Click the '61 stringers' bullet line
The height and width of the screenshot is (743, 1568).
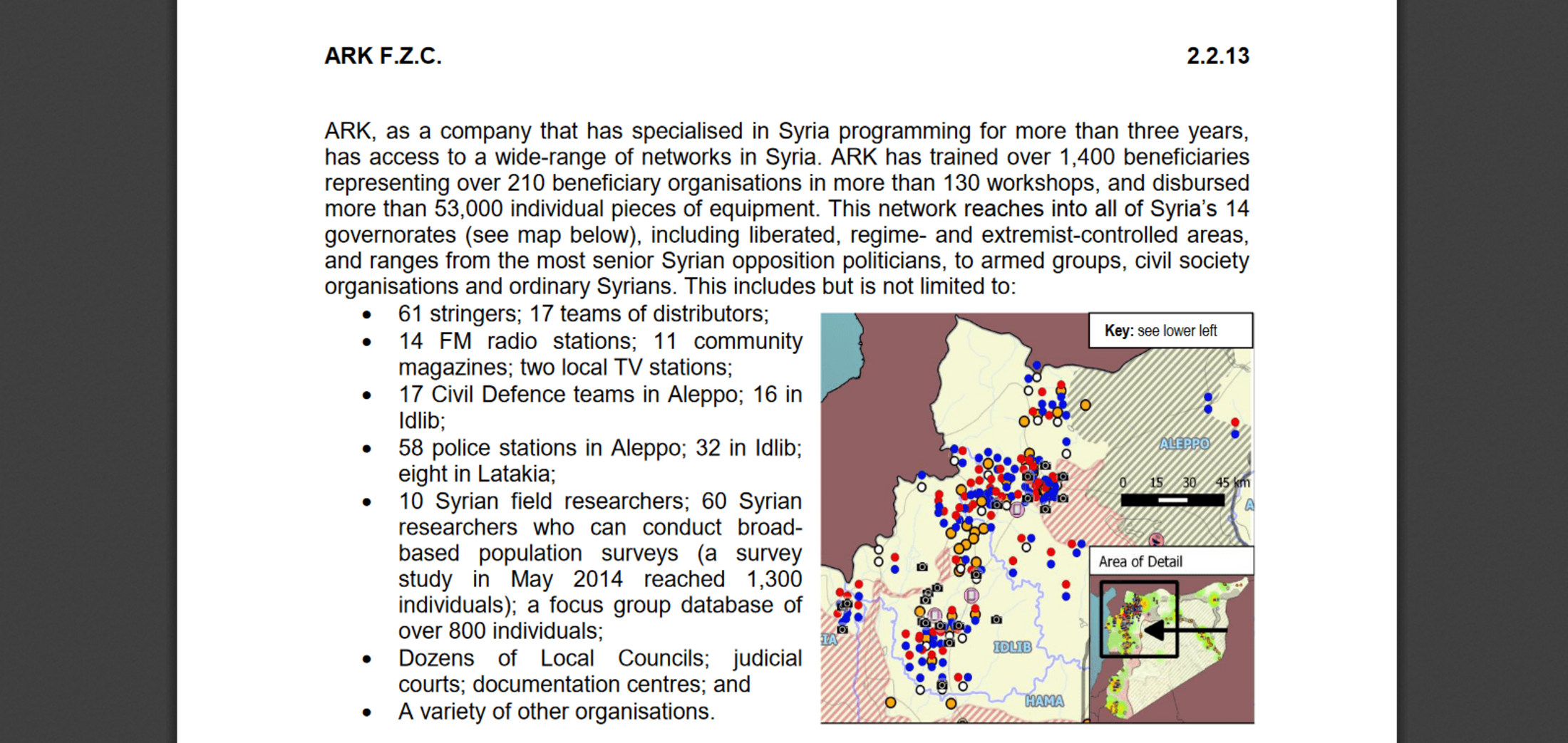(583, 314)
